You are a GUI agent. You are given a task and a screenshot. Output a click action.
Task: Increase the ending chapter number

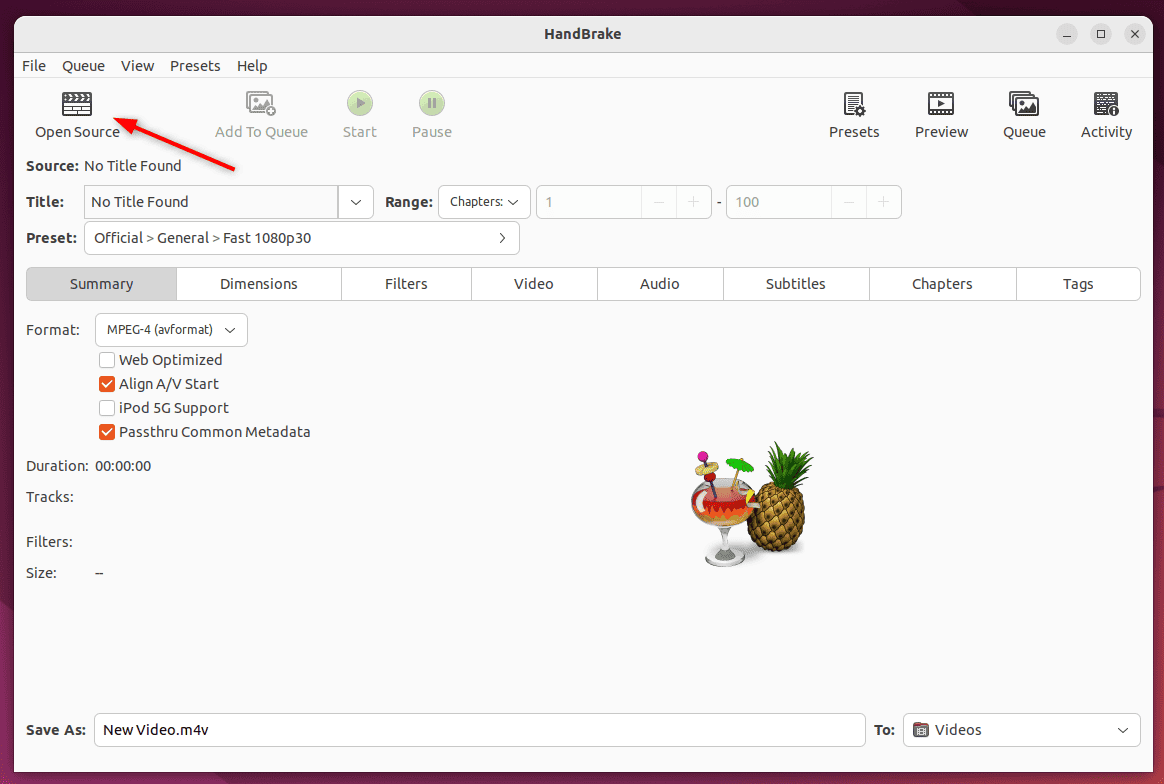[x=883, y=201]
